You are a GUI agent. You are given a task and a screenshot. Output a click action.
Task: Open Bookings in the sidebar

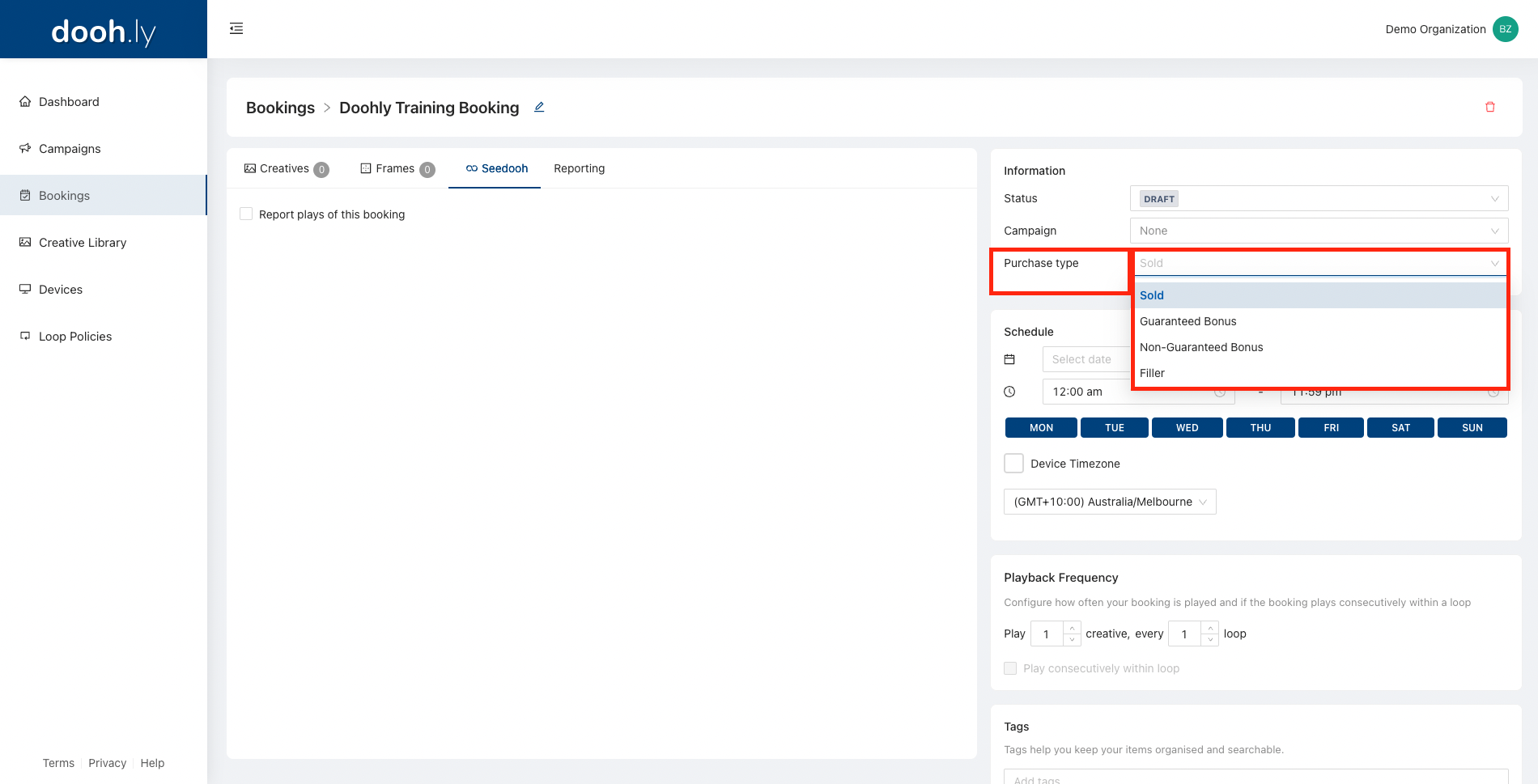click(104, 196)
